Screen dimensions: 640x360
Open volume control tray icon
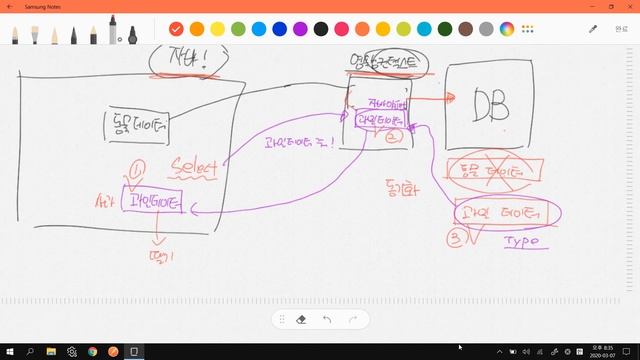pyautogui.click(x=527, y=351)
